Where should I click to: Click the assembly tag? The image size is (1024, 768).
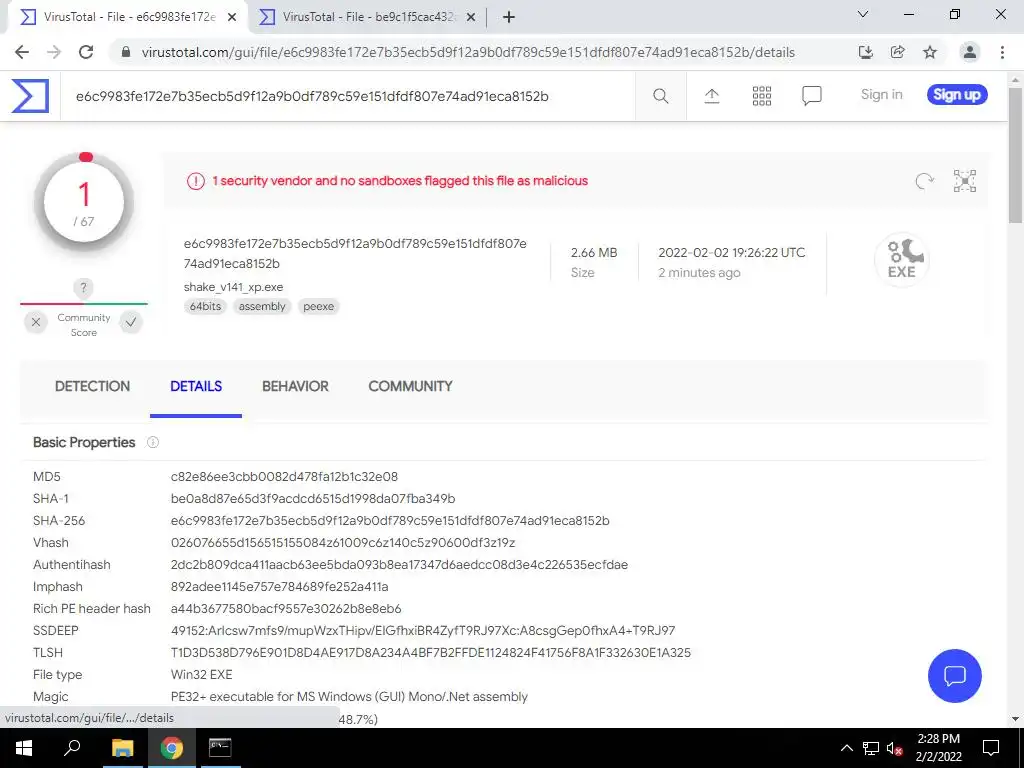click(x=262, y=306)
